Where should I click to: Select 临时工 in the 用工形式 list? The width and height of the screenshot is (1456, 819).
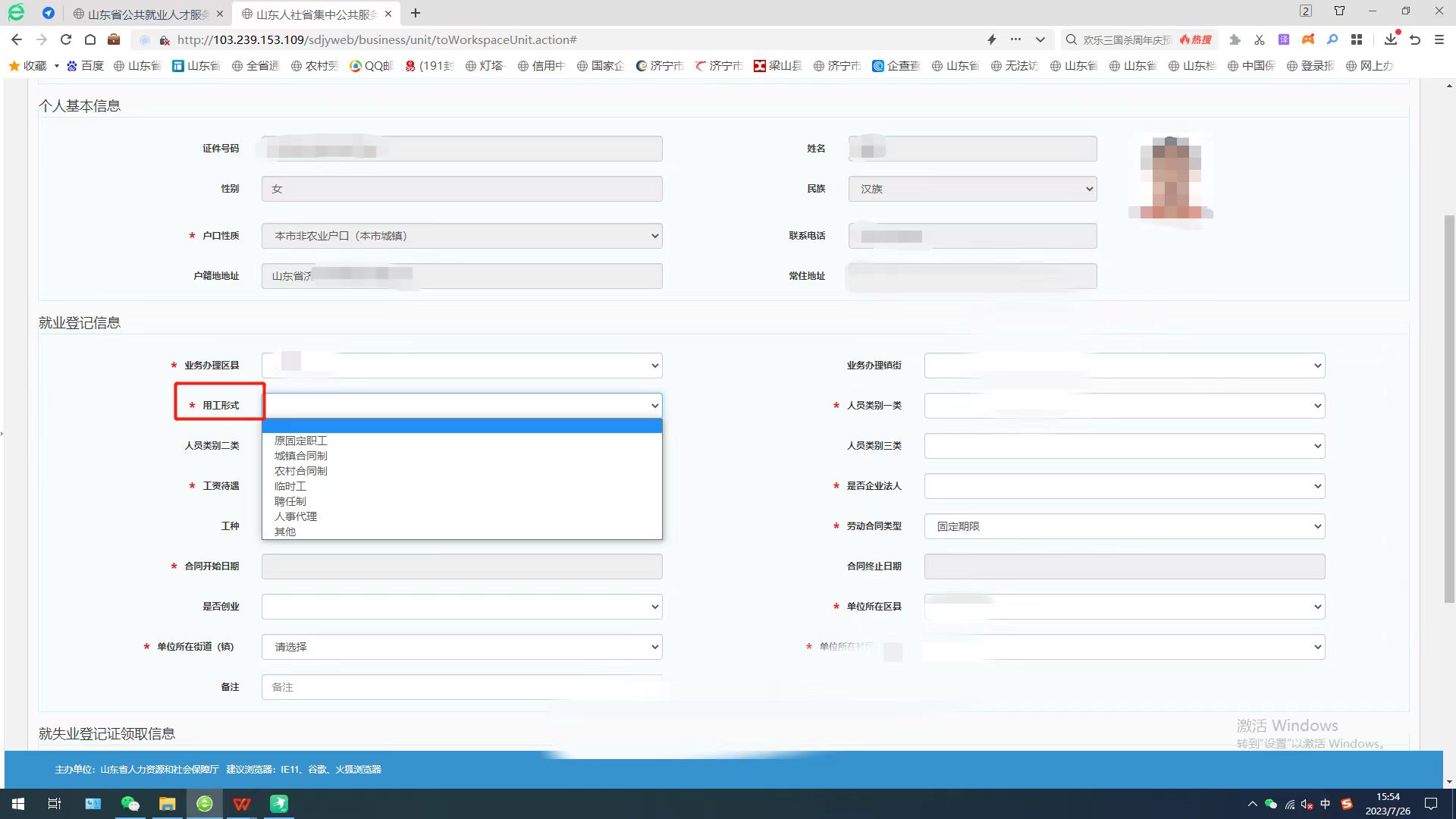462,486
